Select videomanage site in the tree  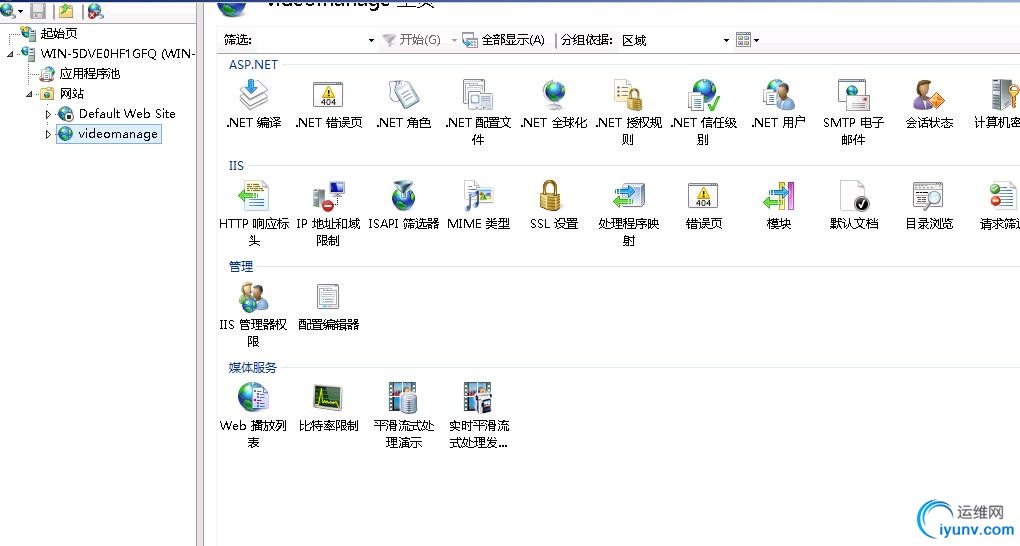tap(109, 134)
